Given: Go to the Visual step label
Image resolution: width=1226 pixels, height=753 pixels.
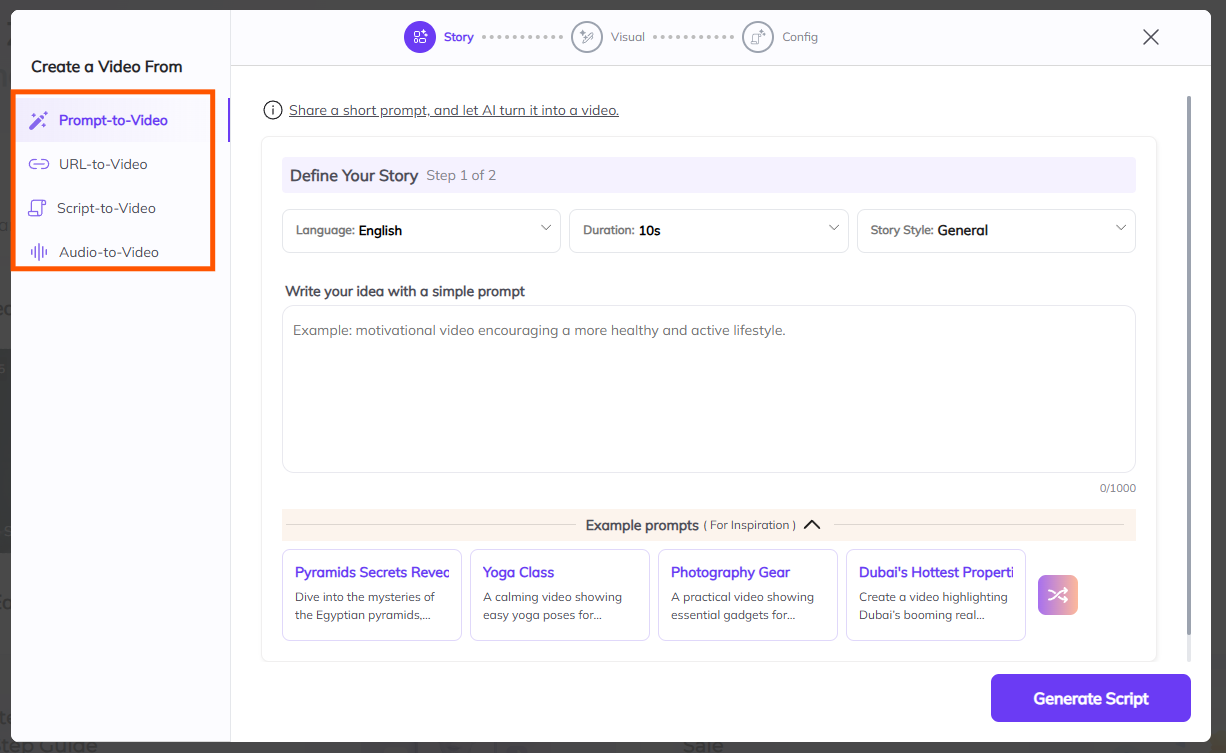Looking at the screenshot, I should tap(628, 37).
